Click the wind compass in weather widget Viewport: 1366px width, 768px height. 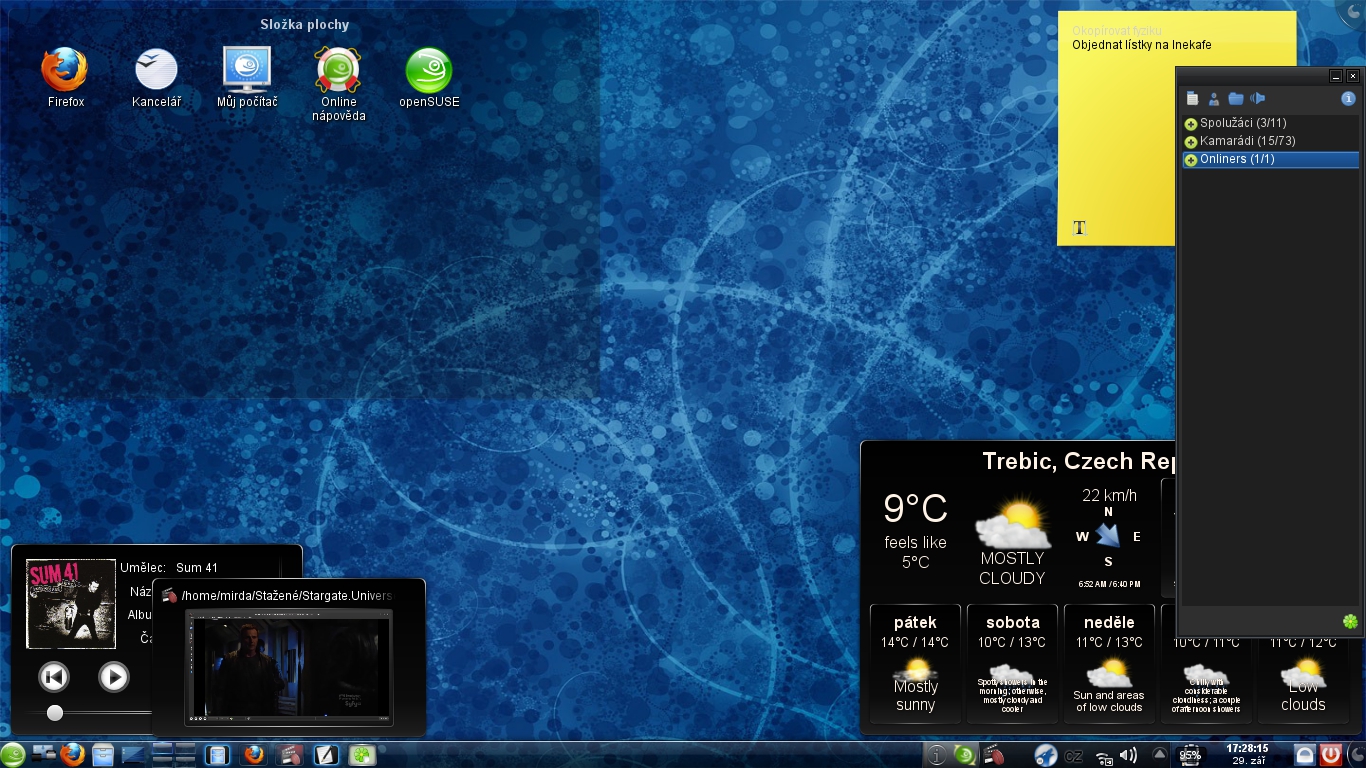[1108, 537]
